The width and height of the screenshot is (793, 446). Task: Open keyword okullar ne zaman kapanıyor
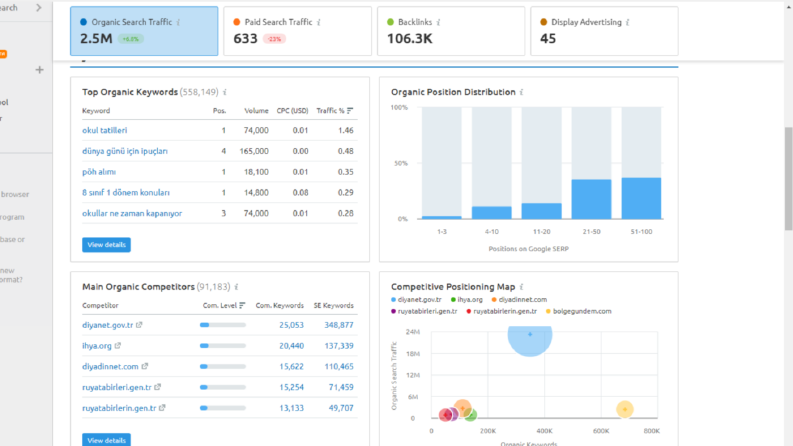coord(132,213)
